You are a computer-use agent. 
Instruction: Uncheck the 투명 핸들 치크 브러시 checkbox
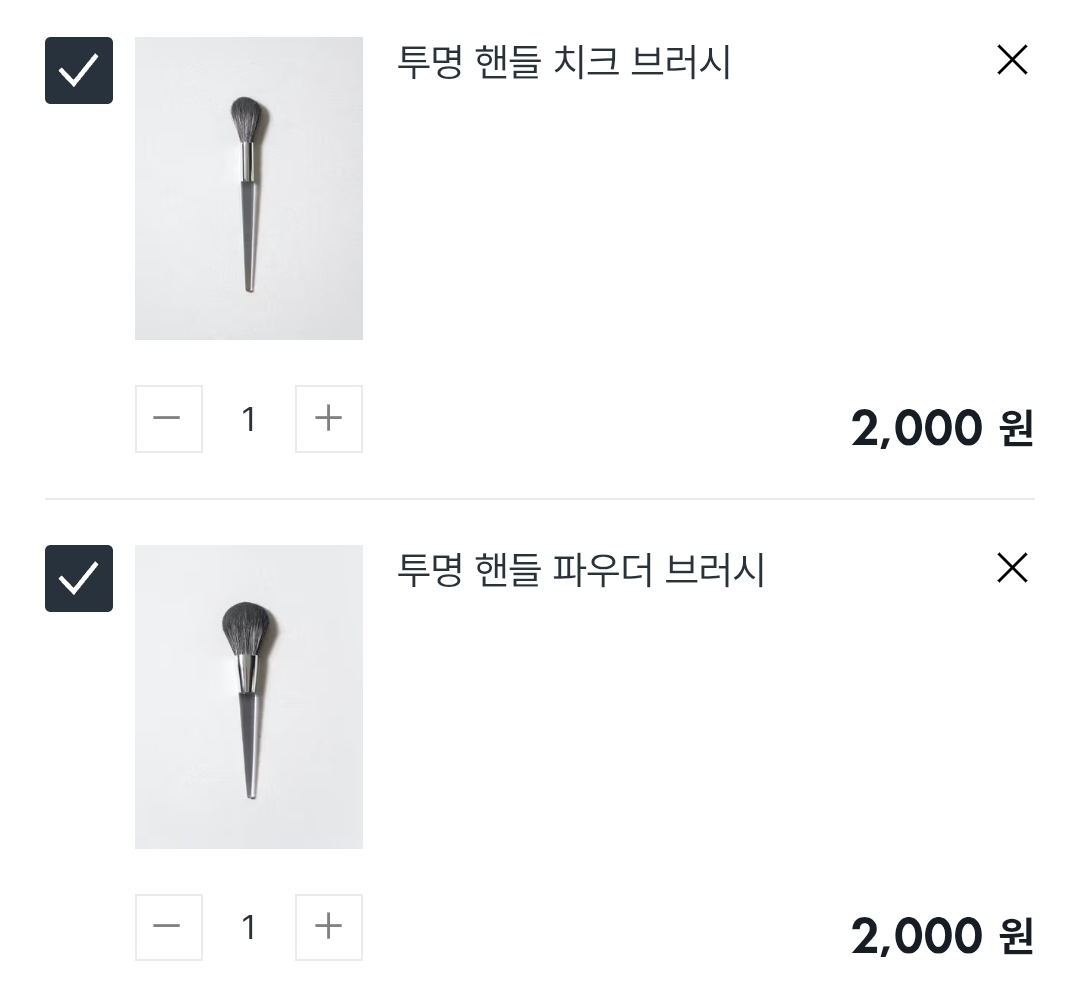[79, 71]
